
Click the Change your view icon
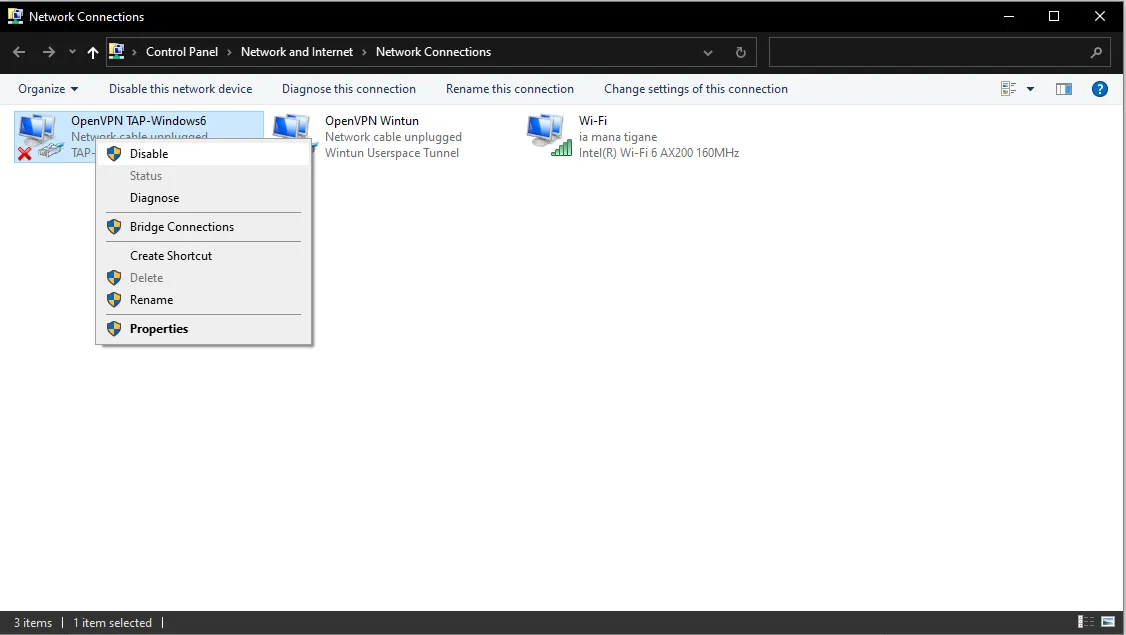tap(1008, 89)
